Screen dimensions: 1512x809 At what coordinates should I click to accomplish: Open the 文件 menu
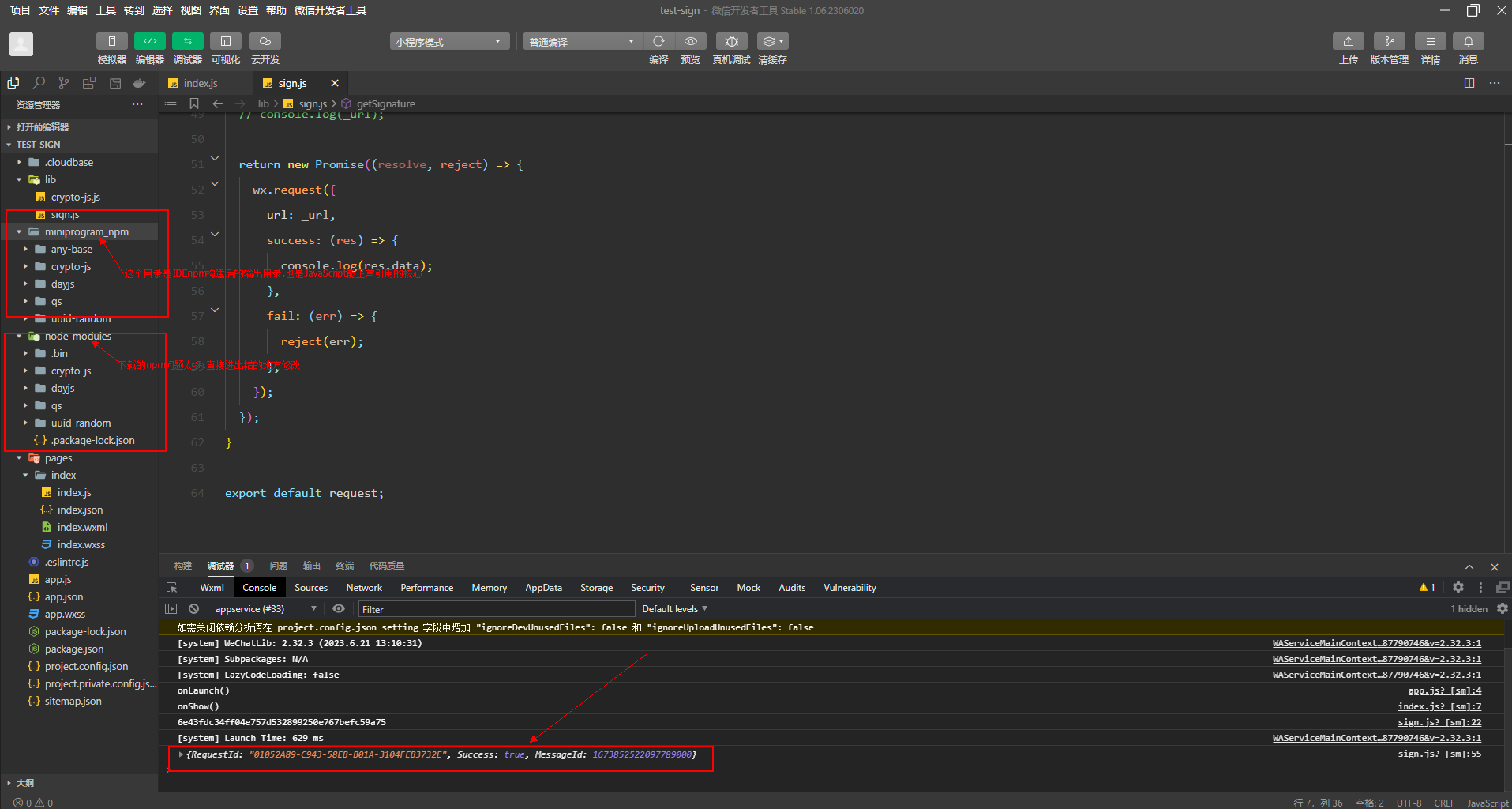tap(49, 10)
